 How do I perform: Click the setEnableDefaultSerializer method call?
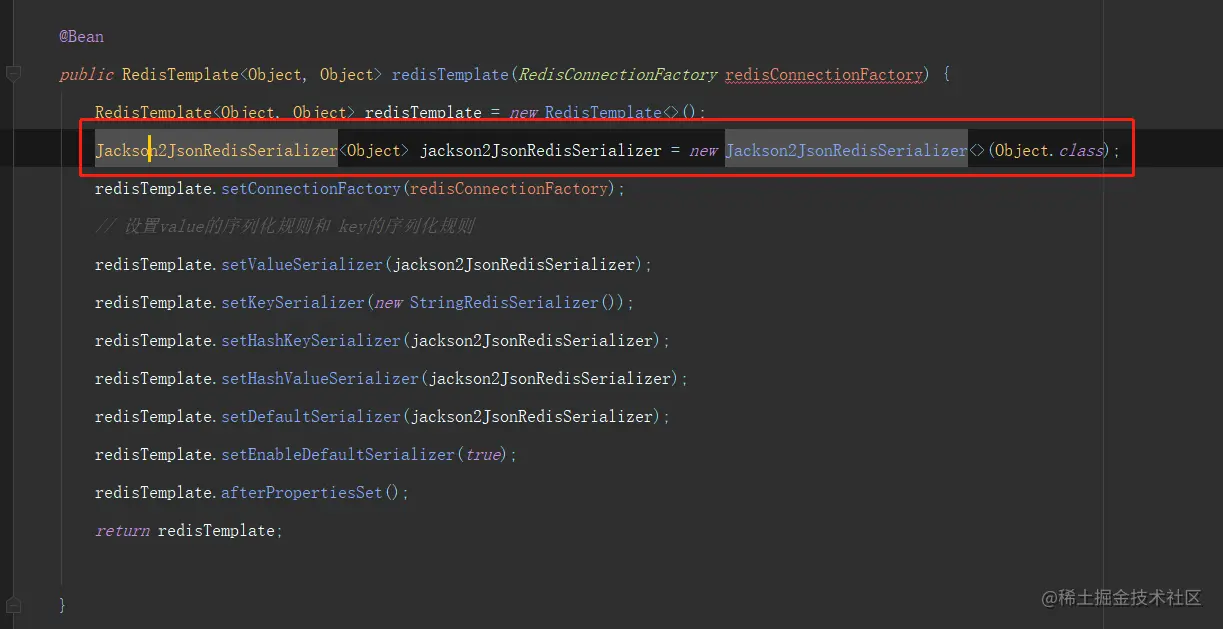click(x=338, y=455)
